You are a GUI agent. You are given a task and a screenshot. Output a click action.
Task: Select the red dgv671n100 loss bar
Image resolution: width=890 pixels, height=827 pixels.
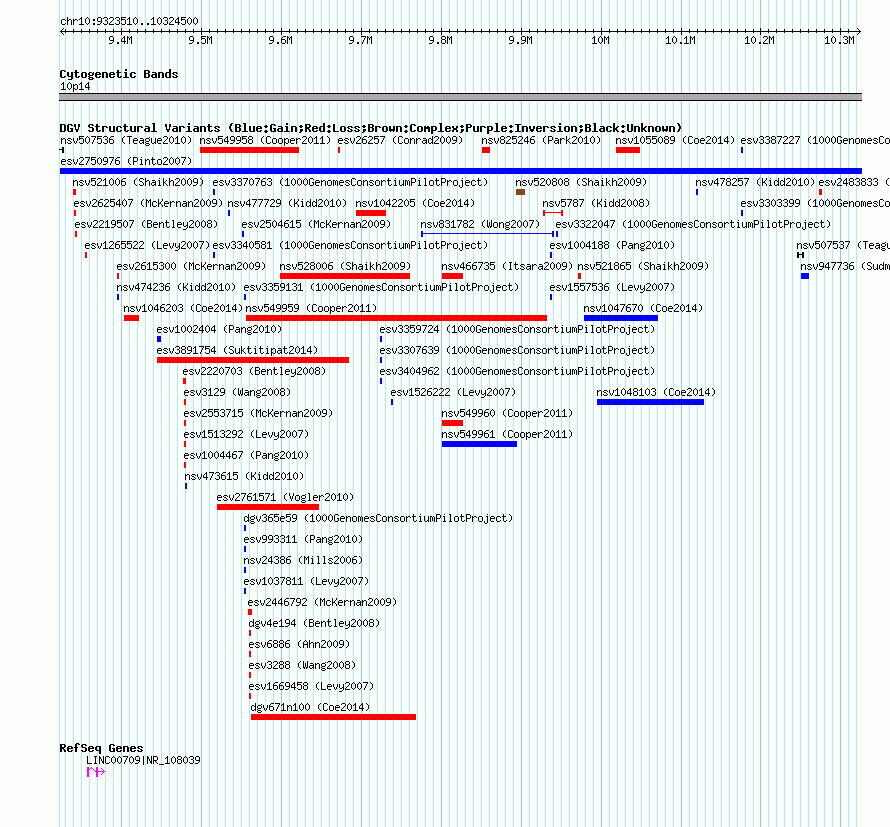click(333, 717)
